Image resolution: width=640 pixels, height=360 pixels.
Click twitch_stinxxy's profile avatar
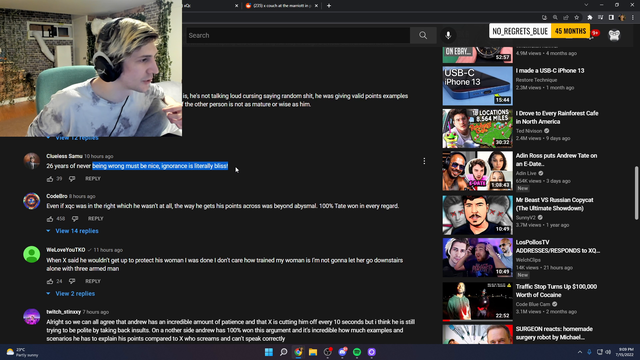pyautogui.click(x=31, y=317)
